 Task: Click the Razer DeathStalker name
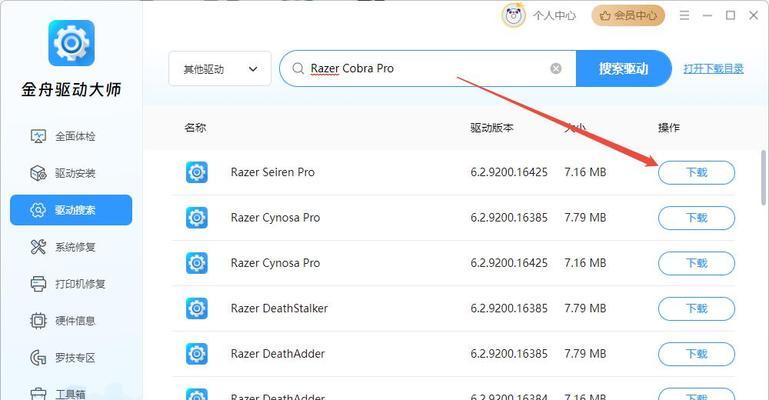[279, 308]
